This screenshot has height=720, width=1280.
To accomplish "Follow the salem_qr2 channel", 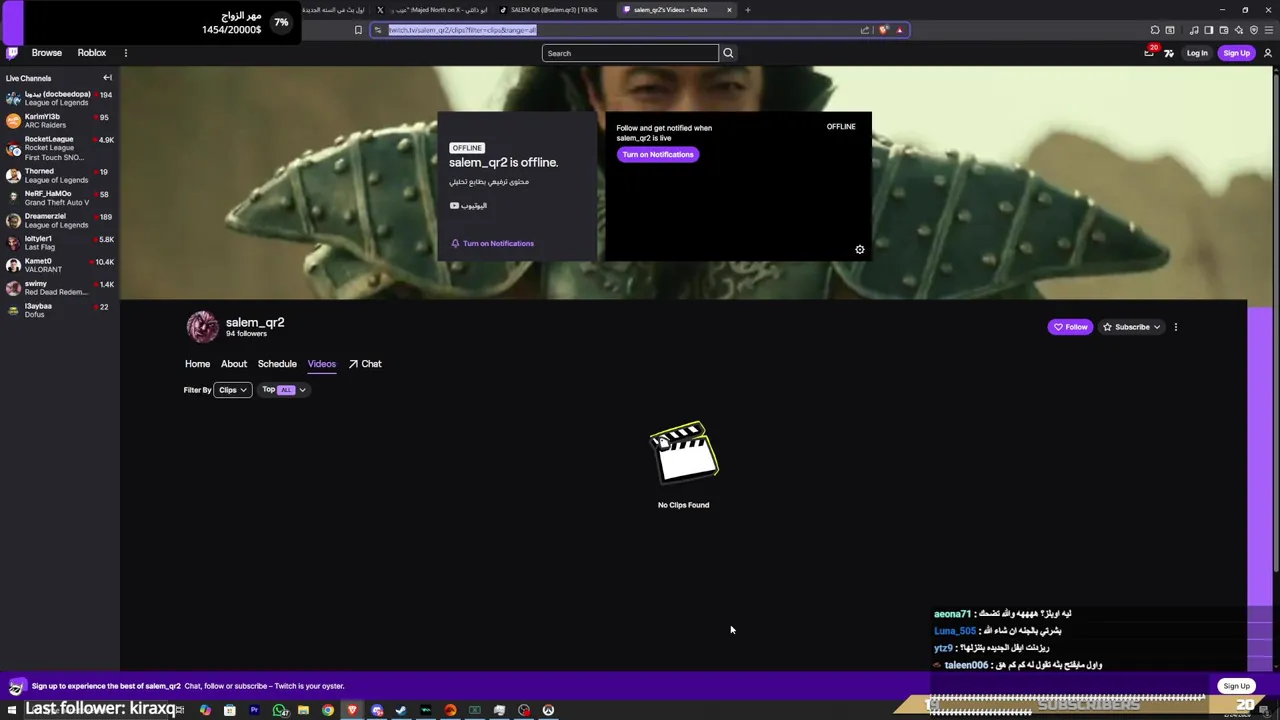I will 1070,327.
